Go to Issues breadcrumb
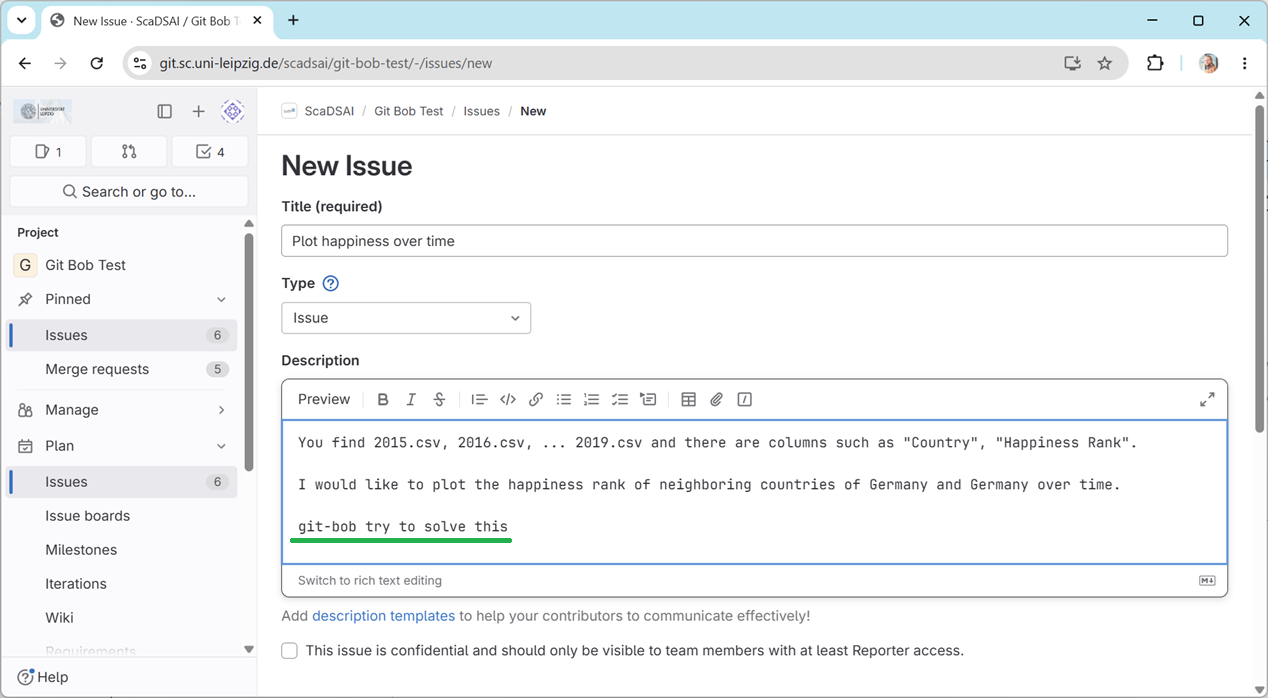Screen dimensions: 1268x698 tap(481, 111)
